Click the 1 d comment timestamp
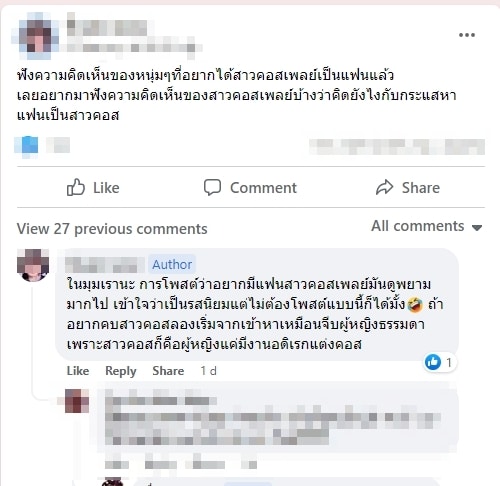This screenshot has width=500, height=486. [x=208, y=371]
